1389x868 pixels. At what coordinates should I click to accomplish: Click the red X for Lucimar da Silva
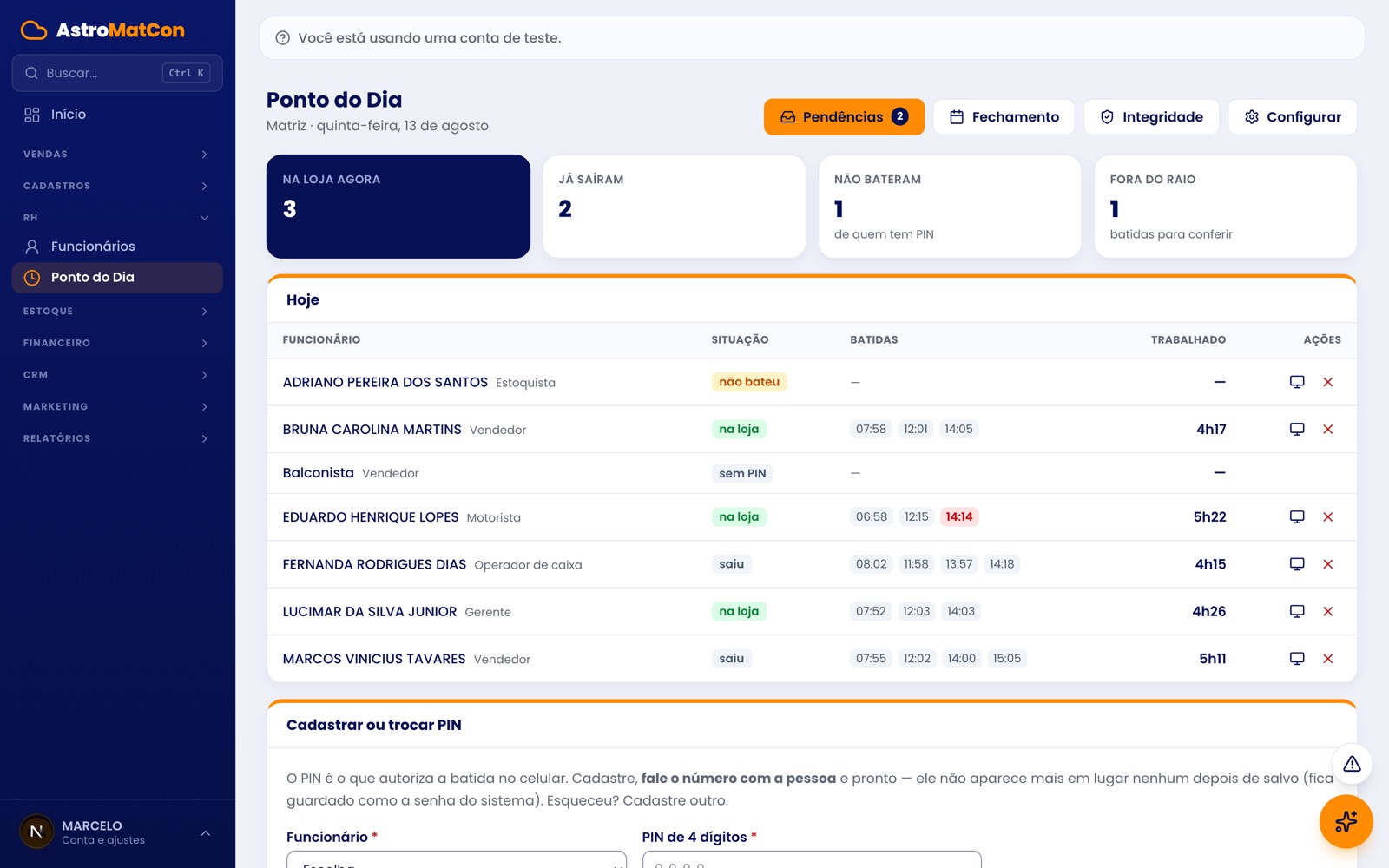coord(1327,611)
